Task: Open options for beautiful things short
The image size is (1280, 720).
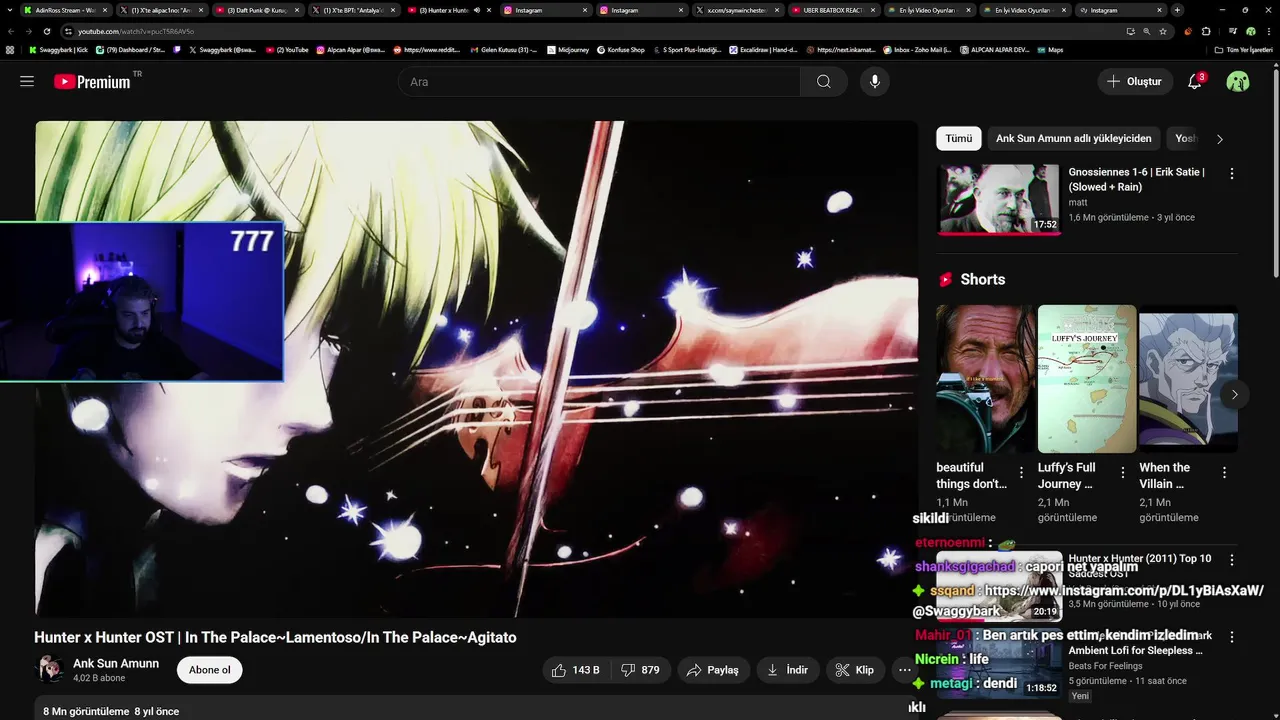Action: click(x=1021, y=472)
